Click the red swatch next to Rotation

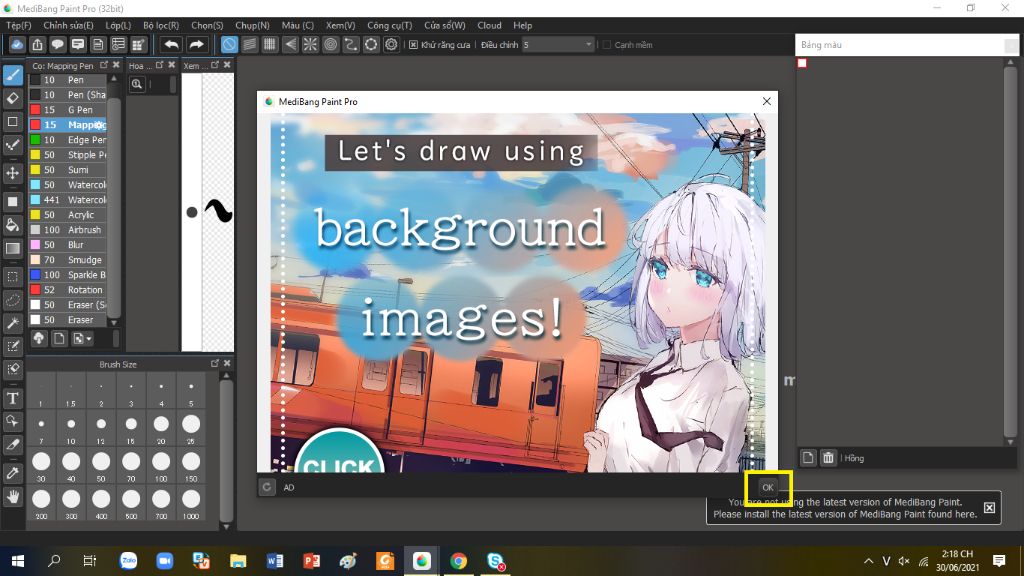point(35,290)
